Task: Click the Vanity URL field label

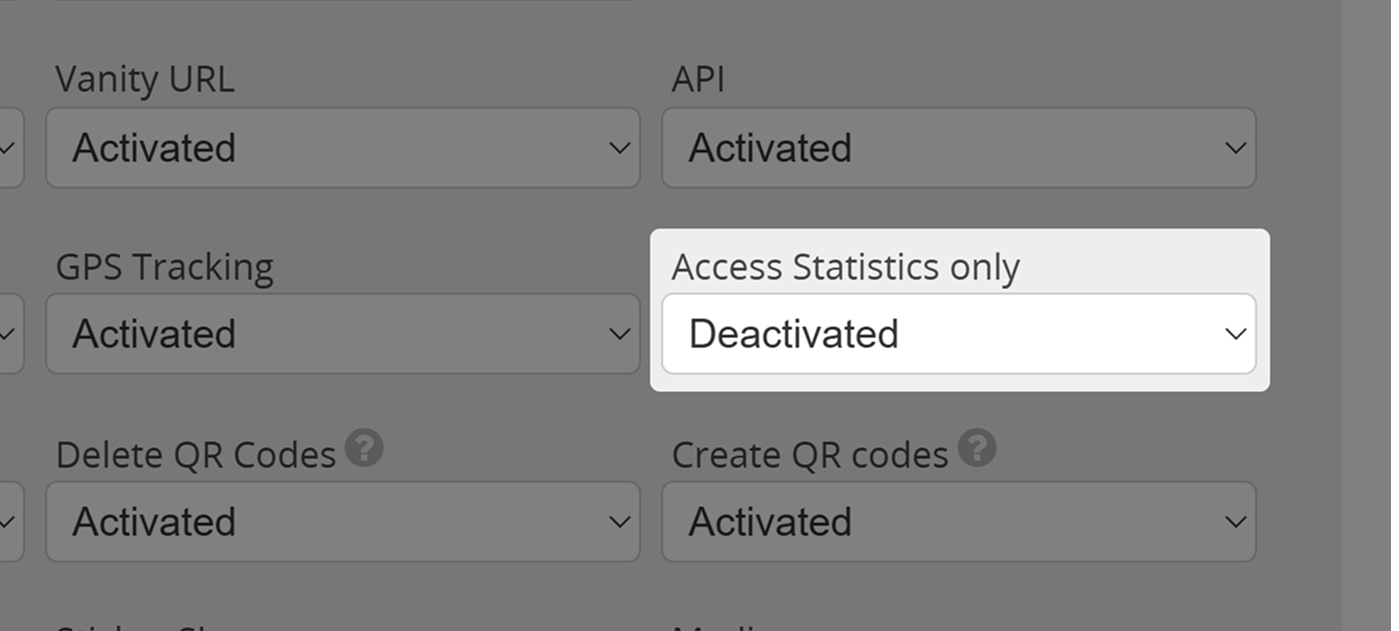Action: (x=145, y=80)
